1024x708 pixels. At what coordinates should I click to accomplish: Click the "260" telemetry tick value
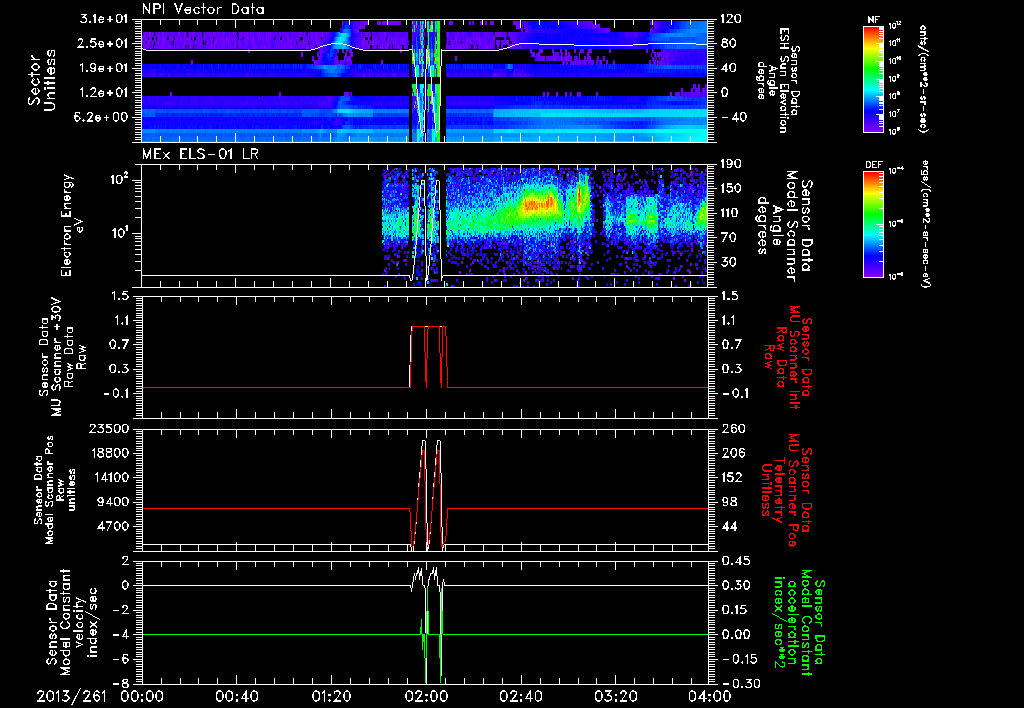(731, 428)
